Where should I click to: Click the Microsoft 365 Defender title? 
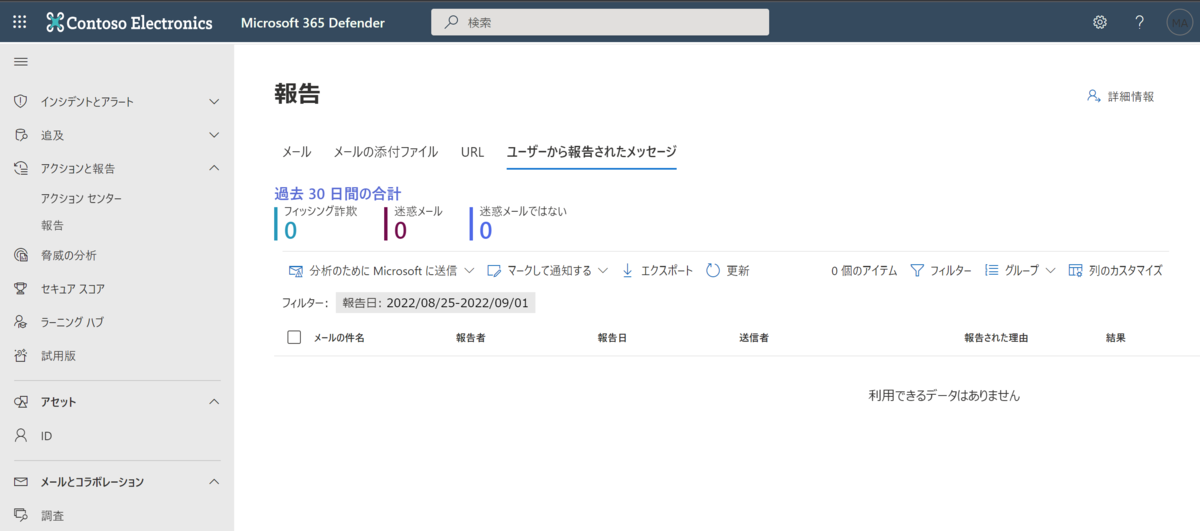(313, 22)
